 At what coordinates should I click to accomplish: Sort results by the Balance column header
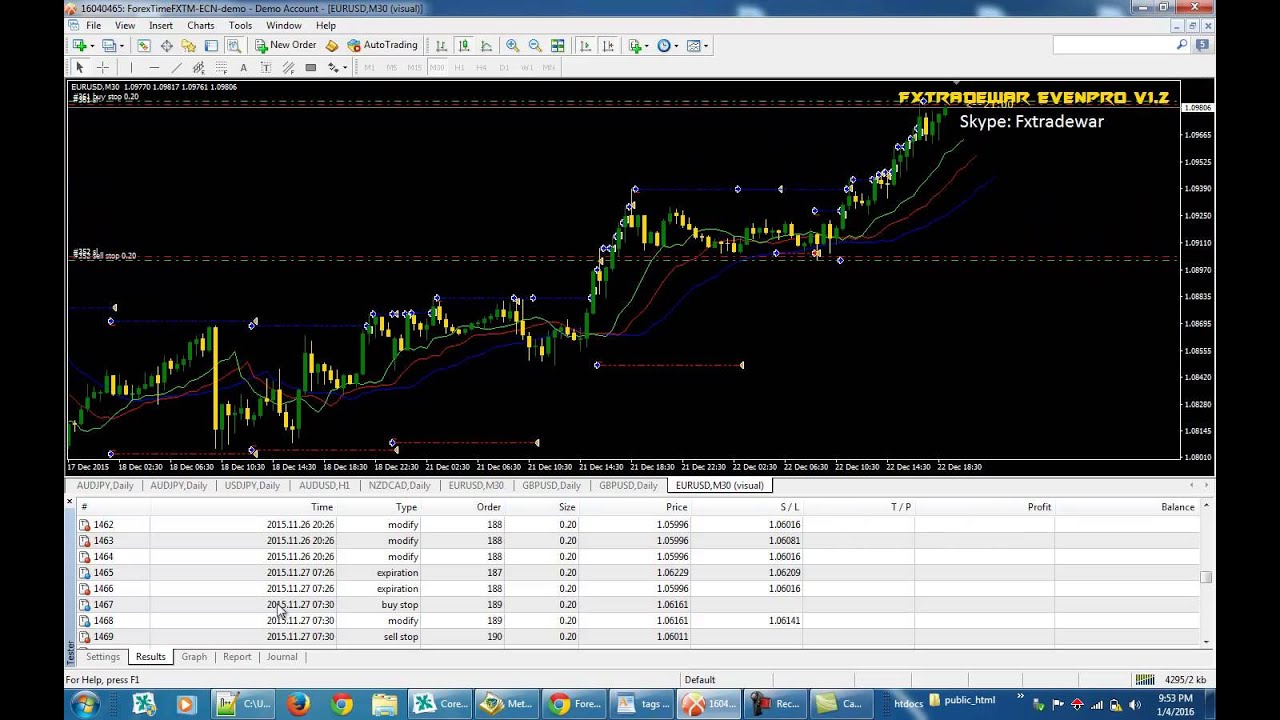1177,507
